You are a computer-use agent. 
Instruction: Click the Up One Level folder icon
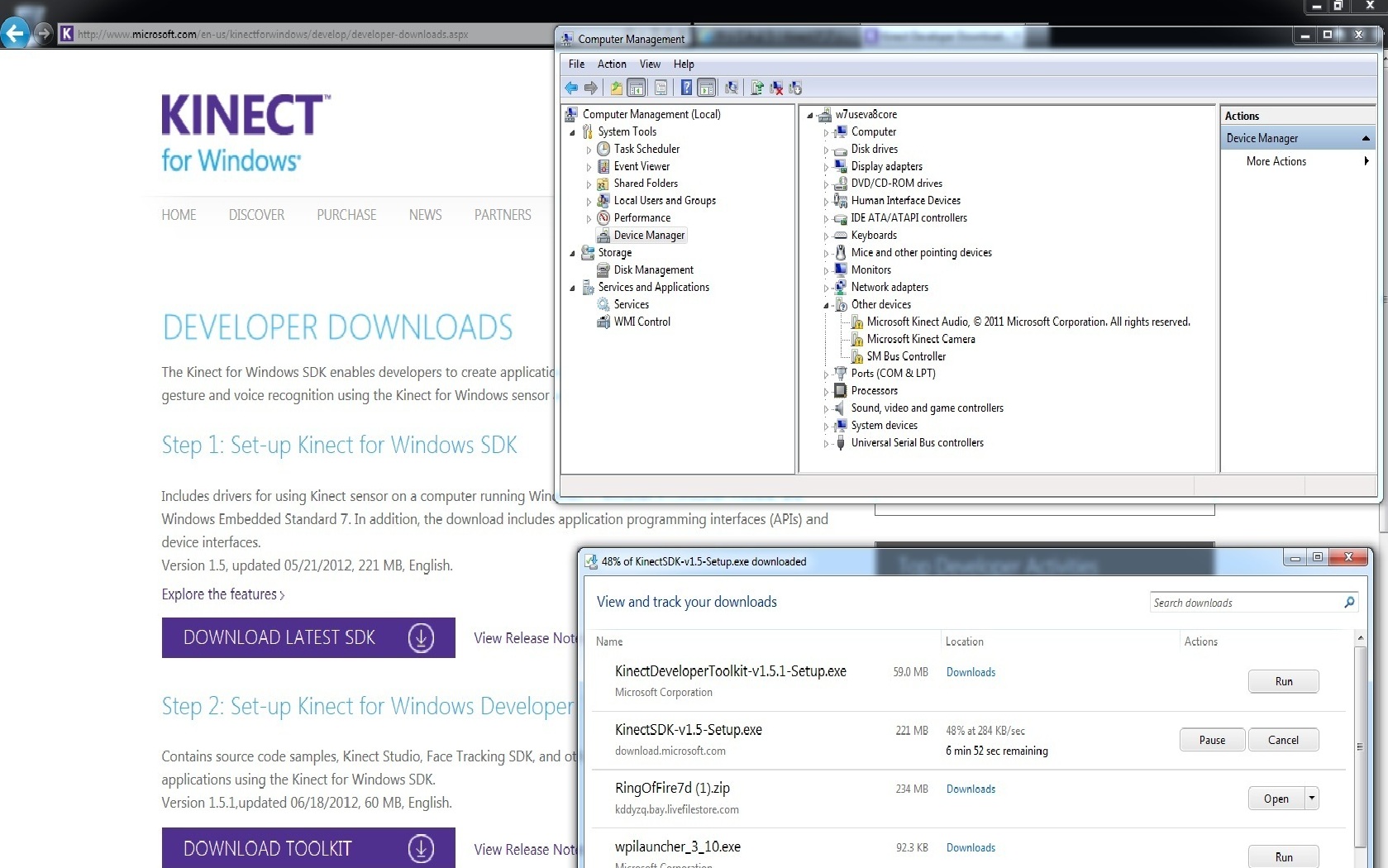(x=616, y=88)
